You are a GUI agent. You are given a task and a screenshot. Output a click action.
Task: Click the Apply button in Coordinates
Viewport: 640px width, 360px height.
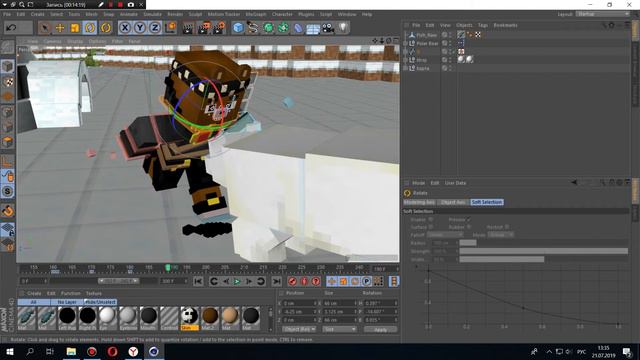[x=380, y=329]
